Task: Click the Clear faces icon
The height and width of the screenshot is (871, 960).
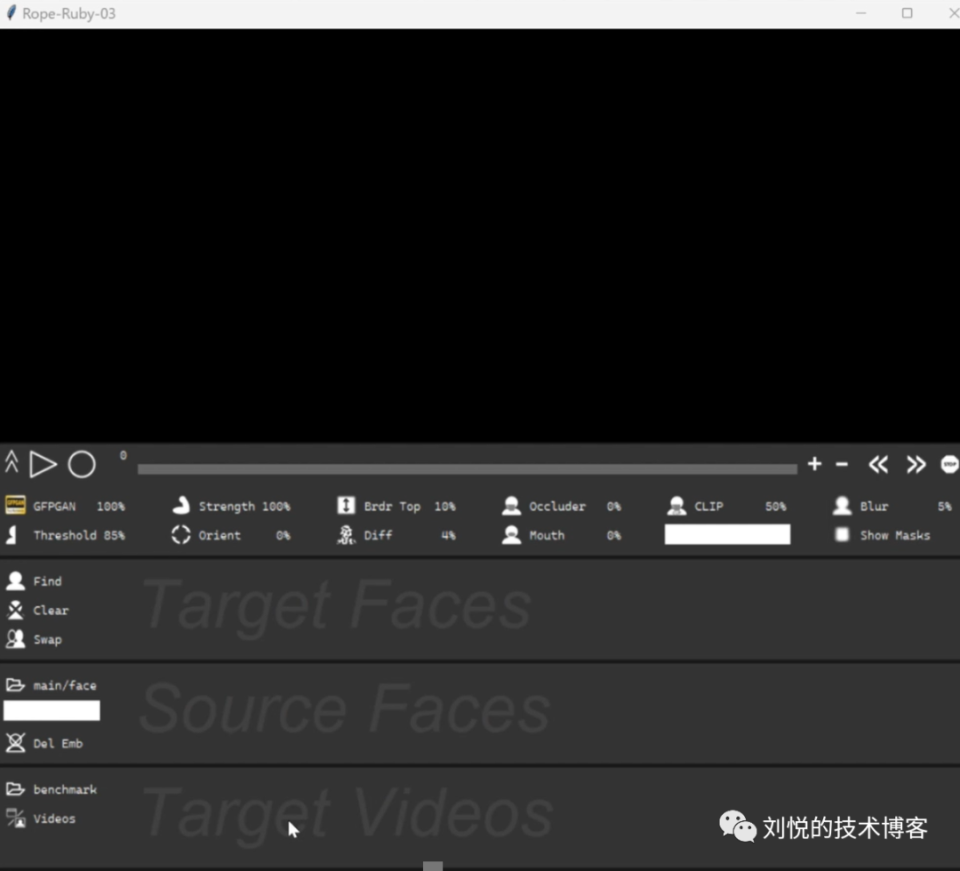Action: (15, 610)
